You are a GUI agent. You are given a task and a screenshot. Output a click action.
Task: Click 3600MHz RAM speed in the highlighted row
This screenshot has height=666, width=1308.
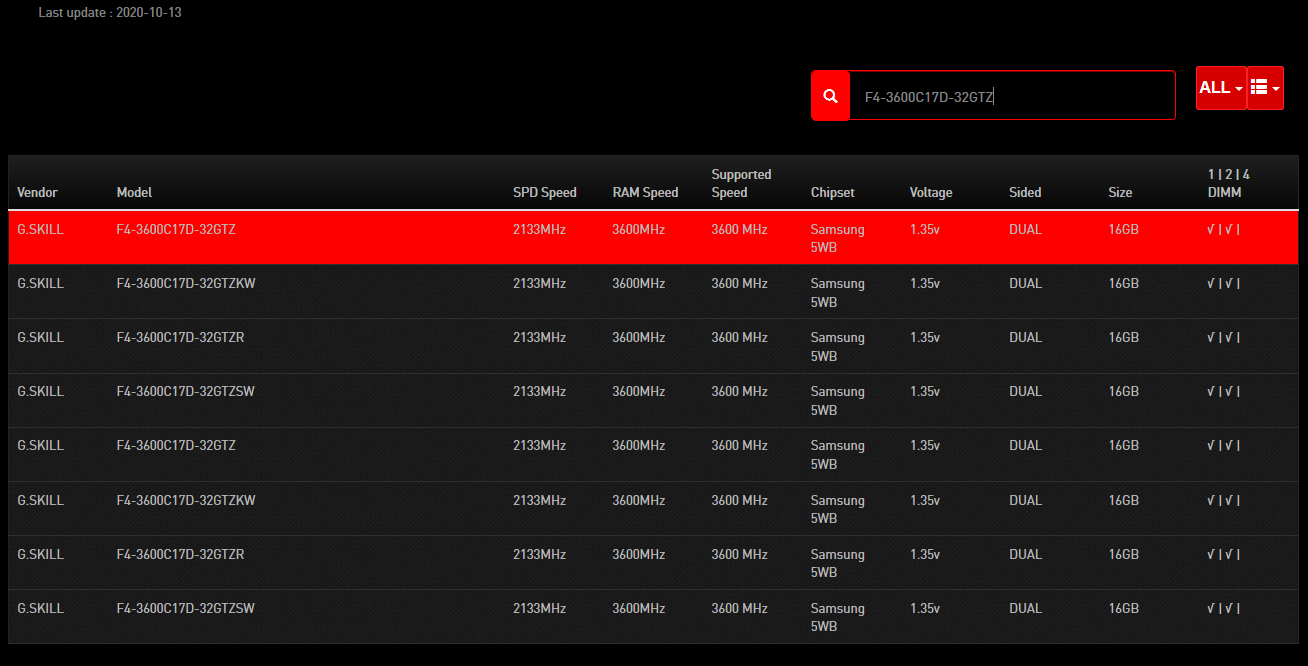pyautogui.click(x=638, y=230)
